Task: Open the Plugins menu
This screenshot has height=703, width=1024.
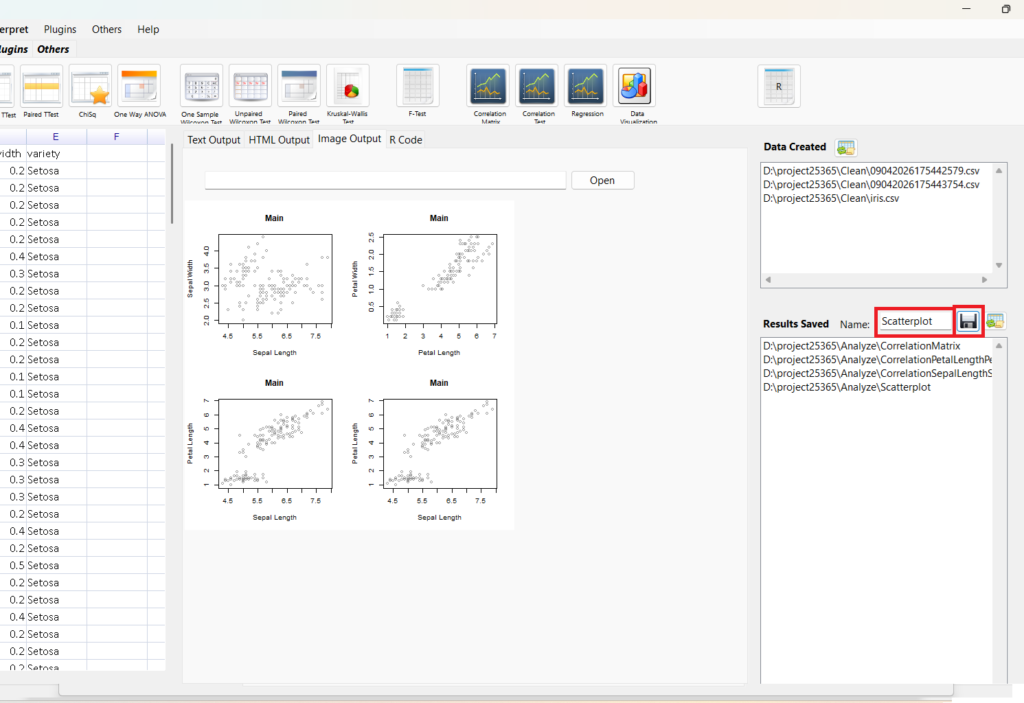Action: (60, 30)
